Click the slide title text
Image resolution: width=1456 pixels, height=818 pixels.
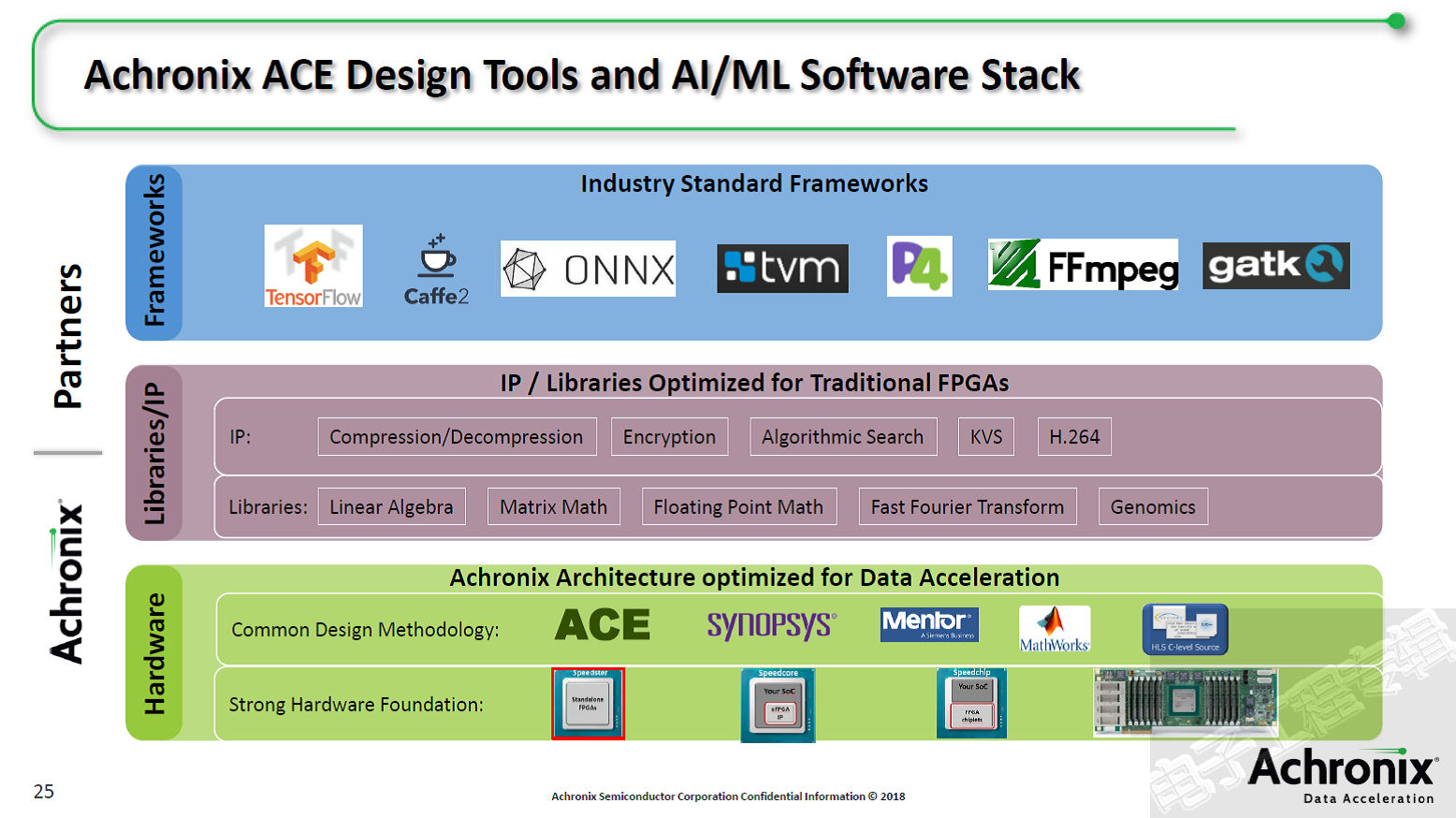pos(582,75)
